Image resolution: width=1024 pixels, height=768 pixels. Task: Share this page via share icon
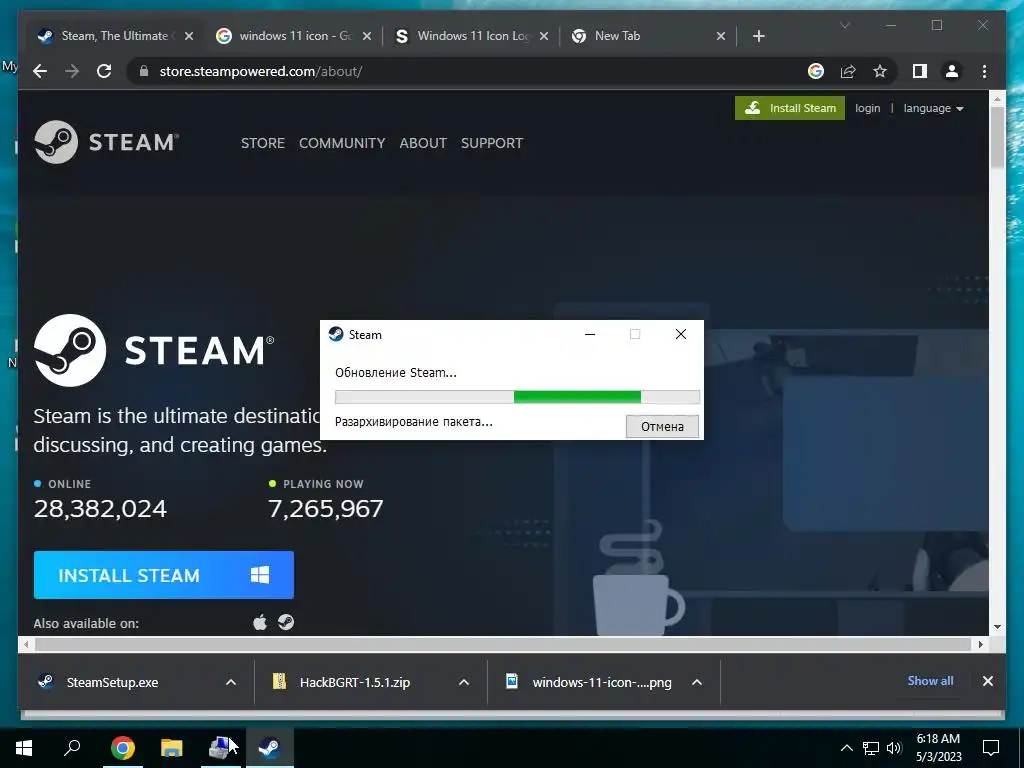(x=848, y=71)
